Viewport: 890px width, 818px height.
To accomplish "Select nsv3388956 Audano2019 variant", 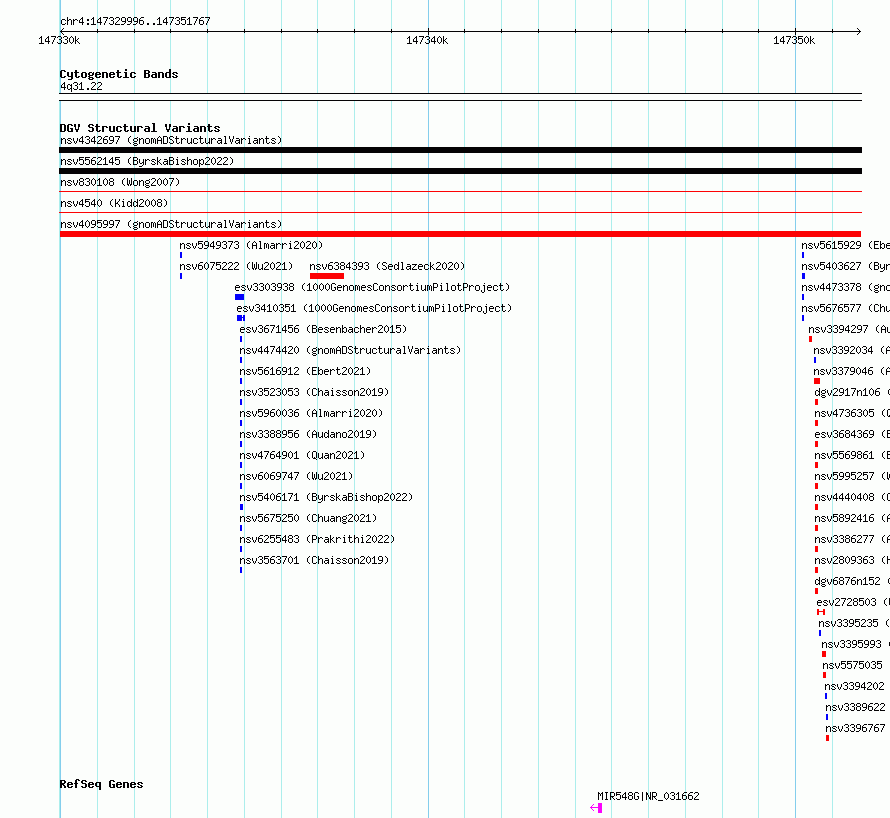I will 308,434.
